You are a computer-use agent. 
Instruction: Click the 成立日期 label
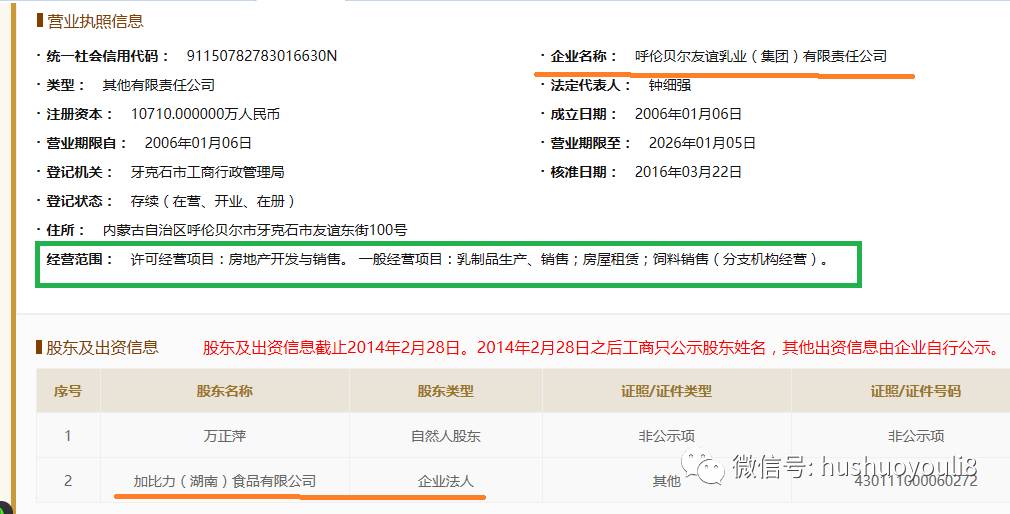point(583,114)
